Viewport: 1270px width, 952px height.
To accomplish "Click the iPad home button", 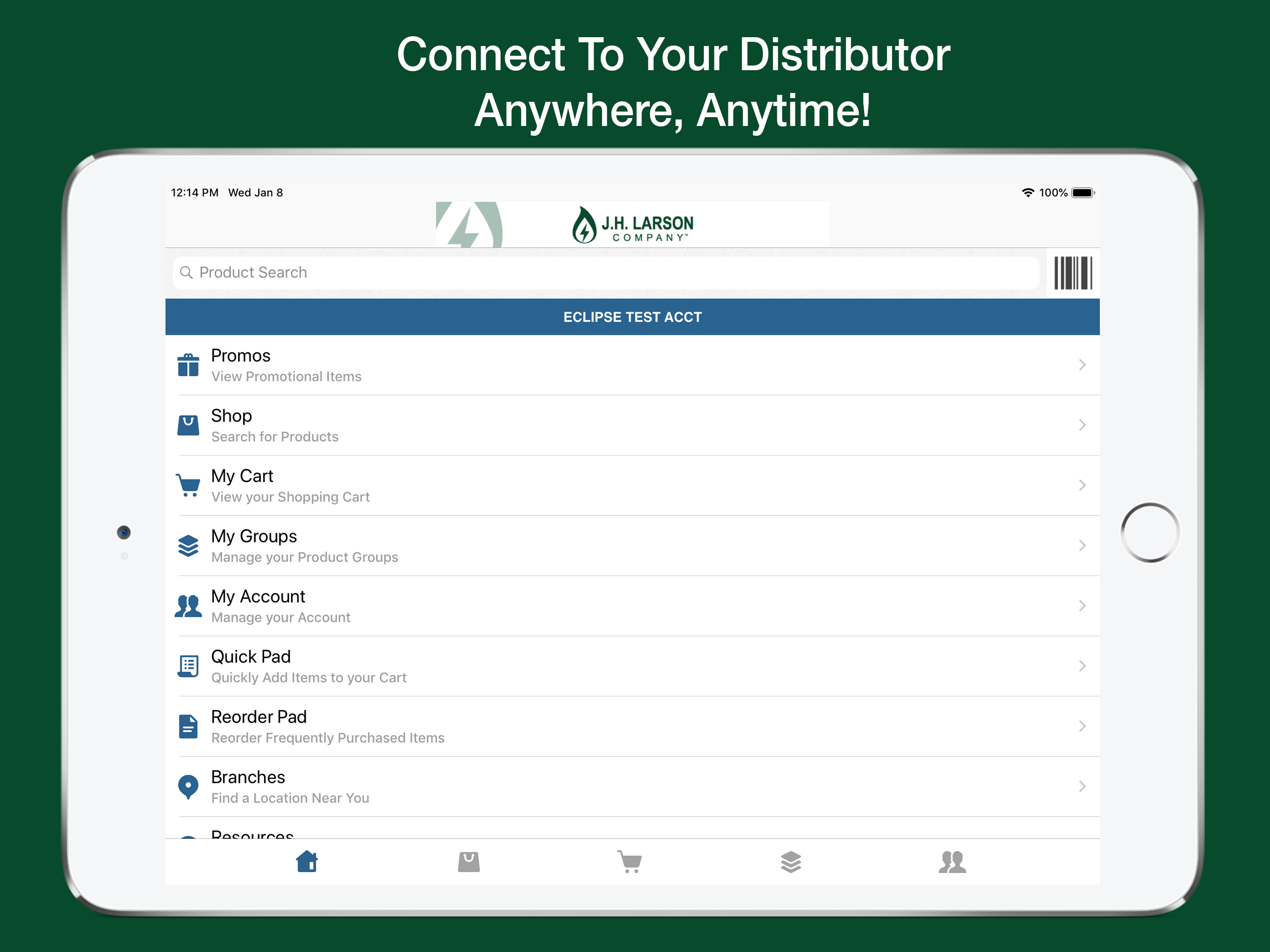I will (1150, 532).
